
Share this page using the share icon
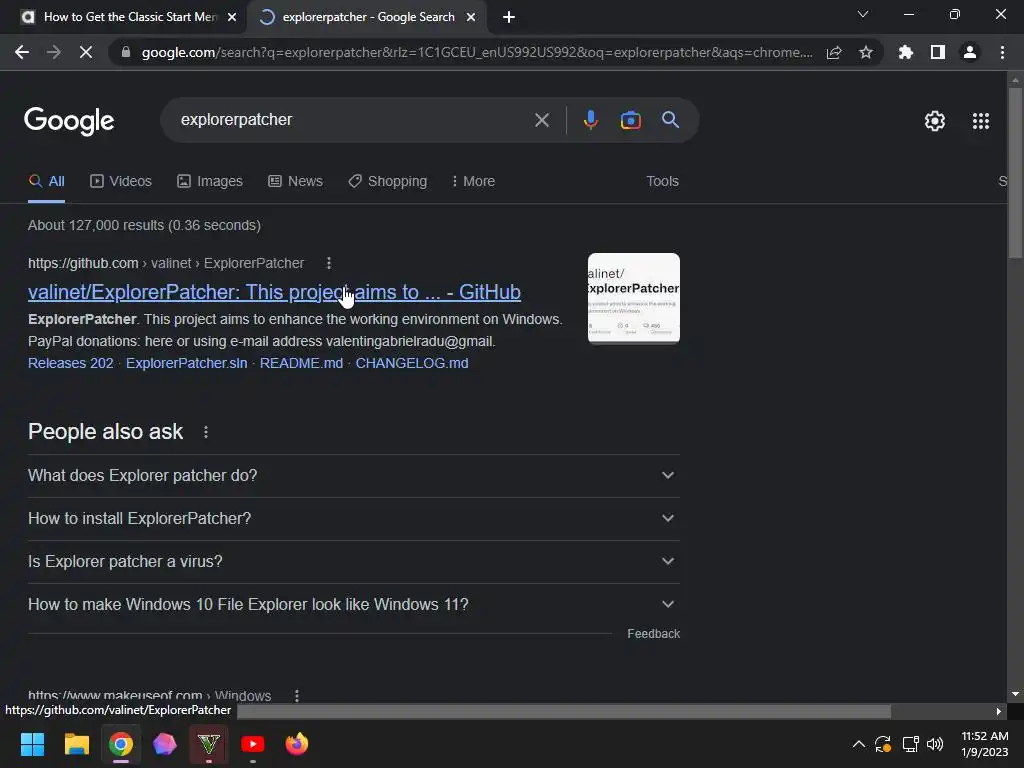tap(834, 52)
